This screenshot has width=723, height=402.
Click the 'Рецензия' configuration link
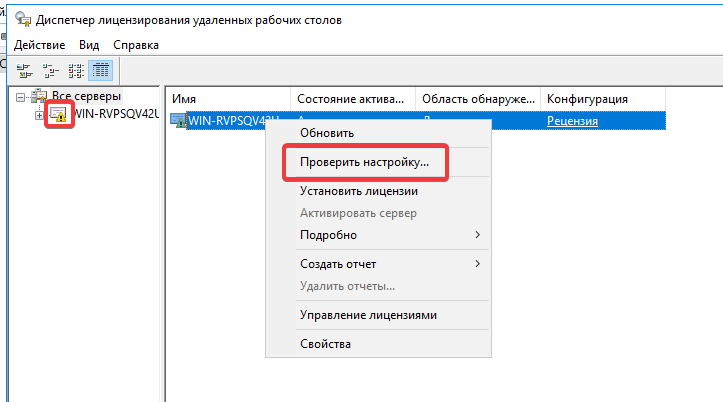572,121
